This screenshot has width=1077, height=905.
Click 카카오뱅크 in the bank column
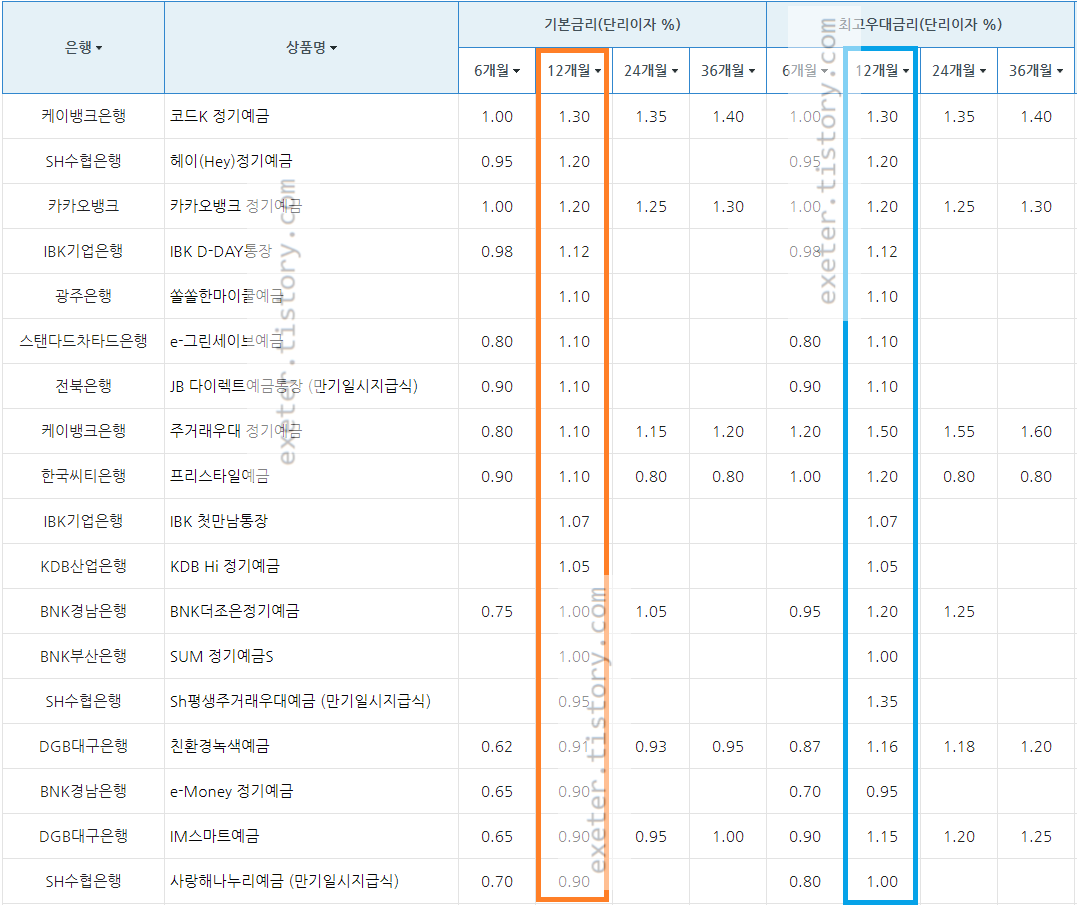83,206
